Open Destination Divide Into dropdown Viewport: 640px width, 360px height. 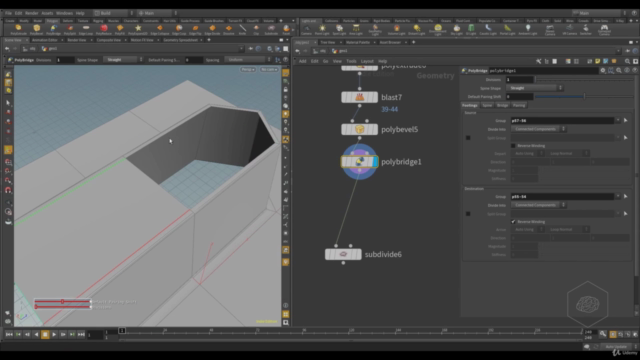tap(538, 205)
